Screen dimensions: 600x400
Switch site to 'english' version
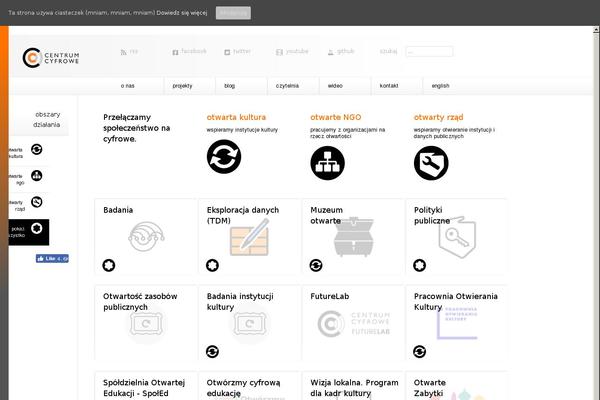pyautogui.click(x=440, y=86)
